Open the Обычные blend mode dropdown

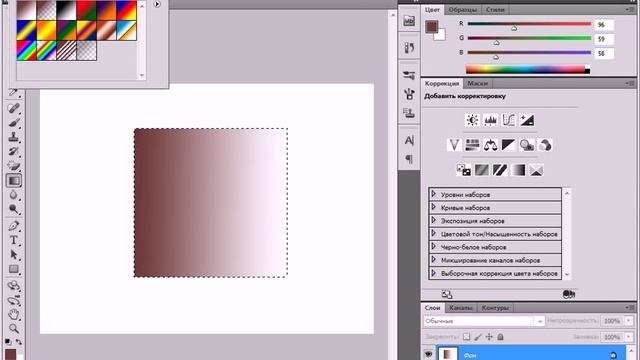(x=484, y=321)
